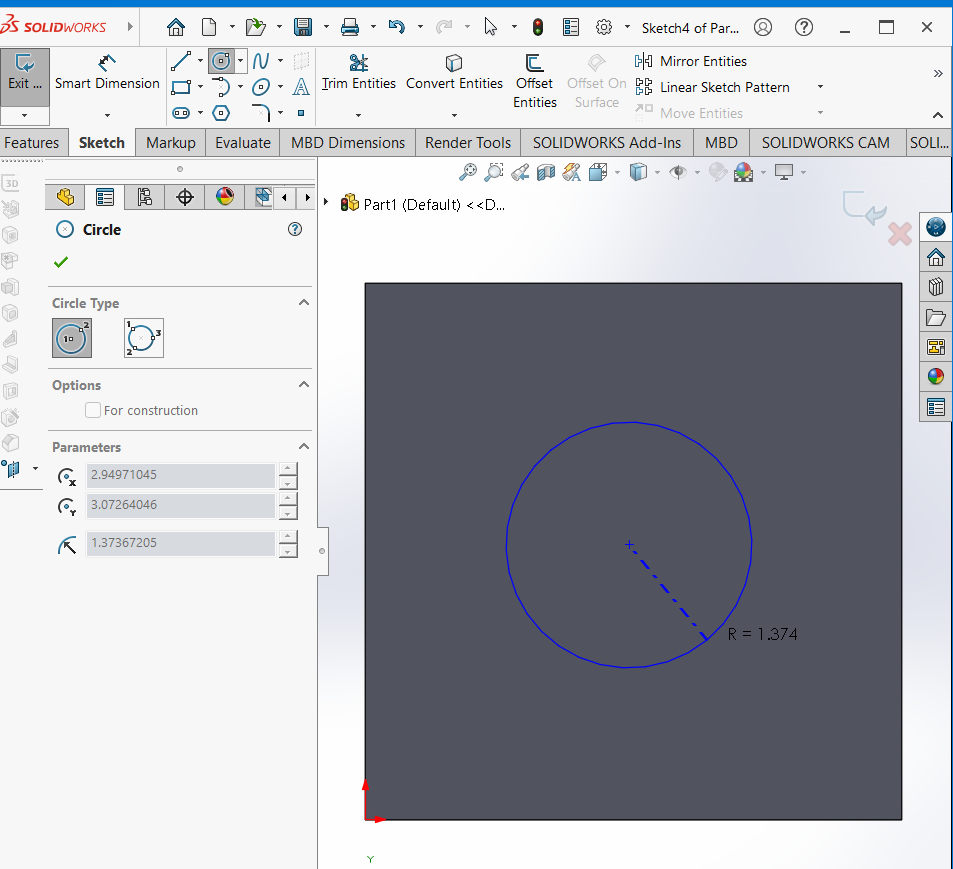Open the Appearances task pane icon

(x=936, y=376)
